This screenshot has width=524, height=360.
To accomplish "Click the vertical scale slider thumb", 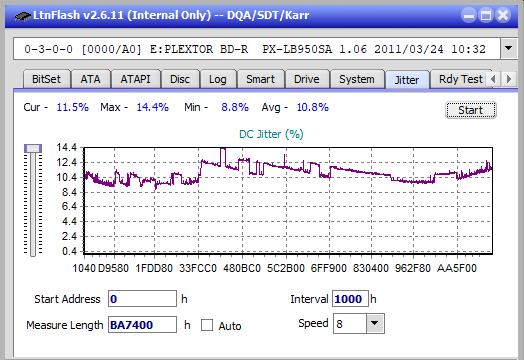I will click(x=33, y=148).
